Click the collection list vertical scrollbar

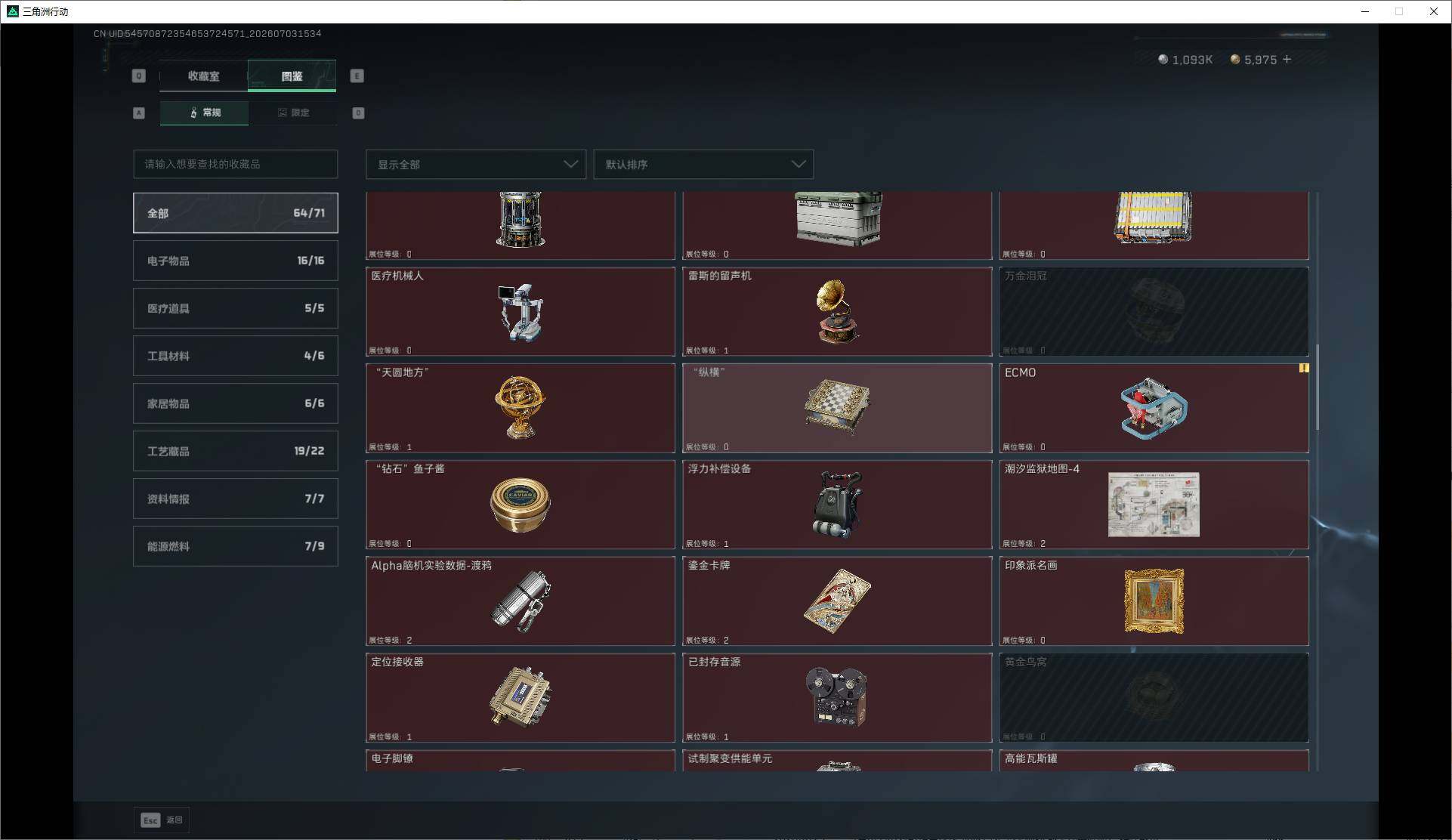point(1318,388)
